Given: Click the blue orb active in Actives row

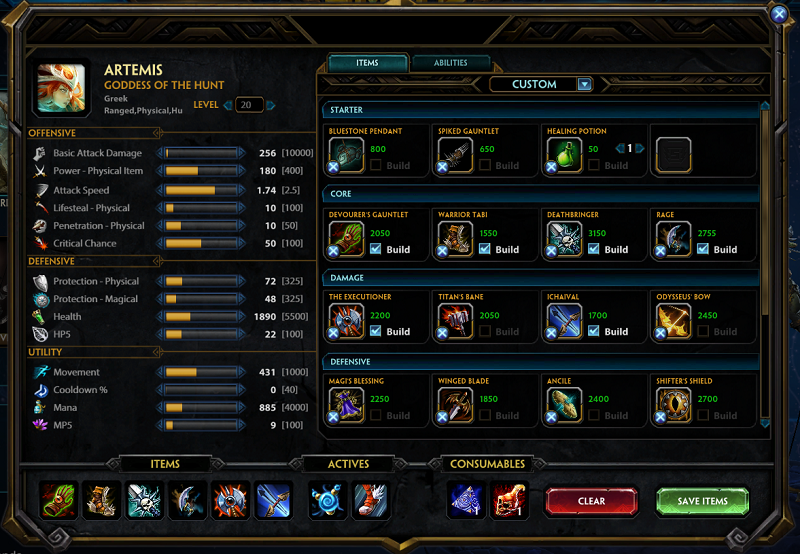Looking at the screenshot, I should pyautogui.click(x=328, y=500).
